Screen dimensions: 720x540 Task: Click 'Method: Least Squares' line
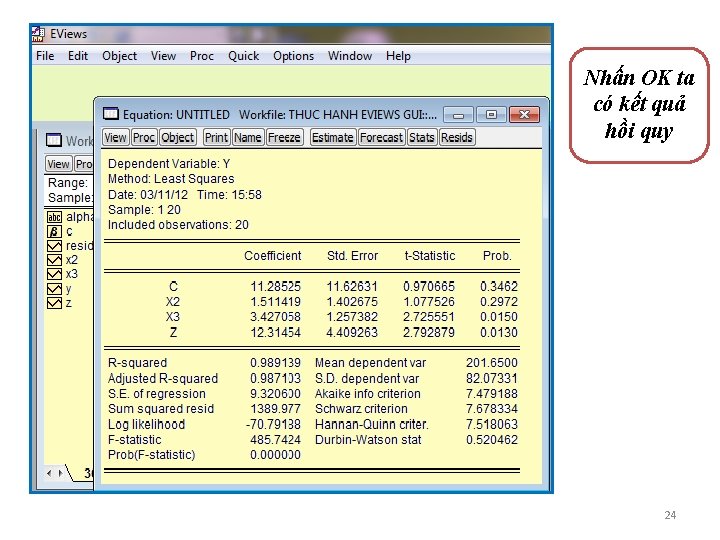click(x=171, y=179)
